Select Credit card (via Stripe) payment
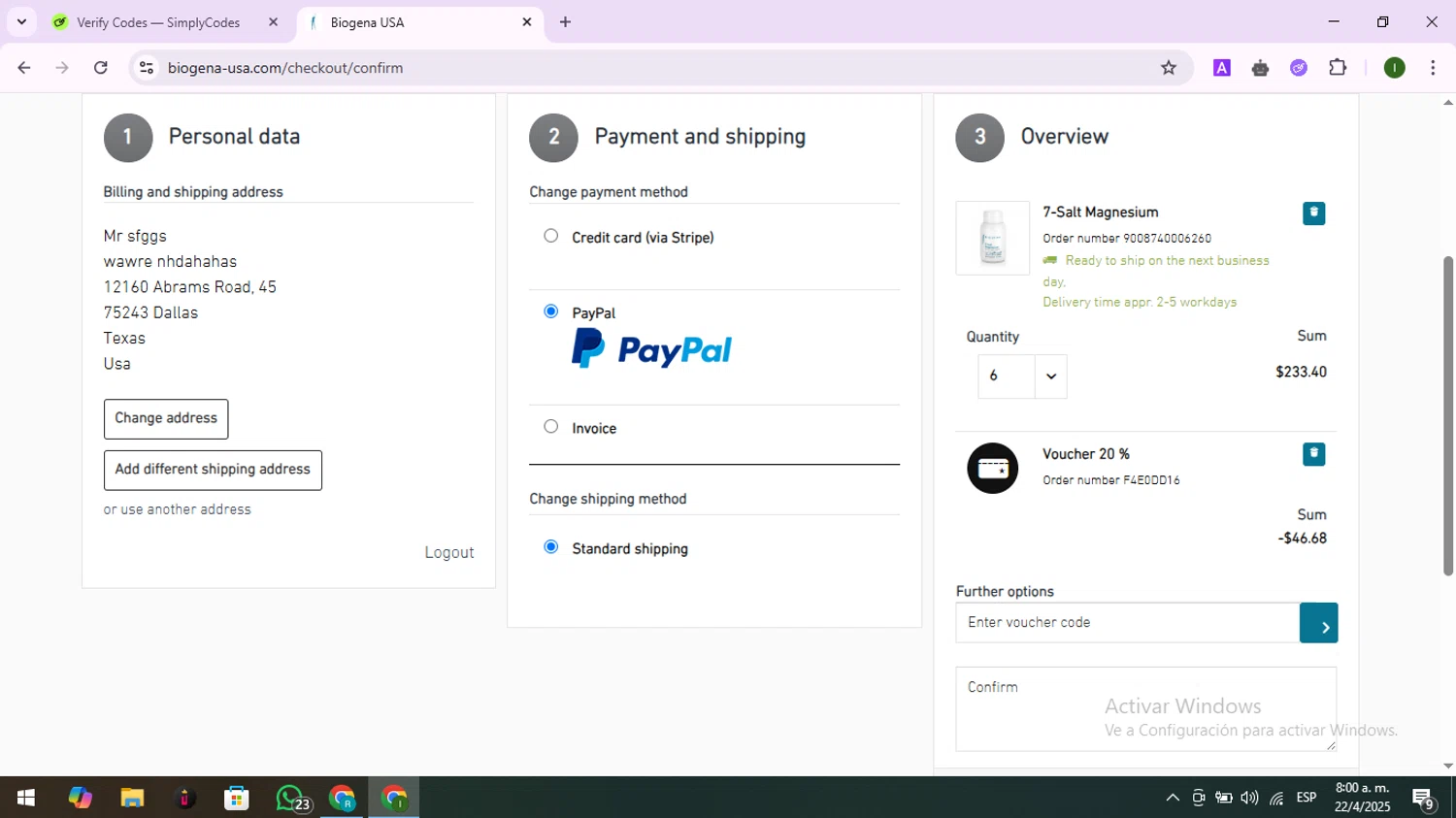 point(551,236)
